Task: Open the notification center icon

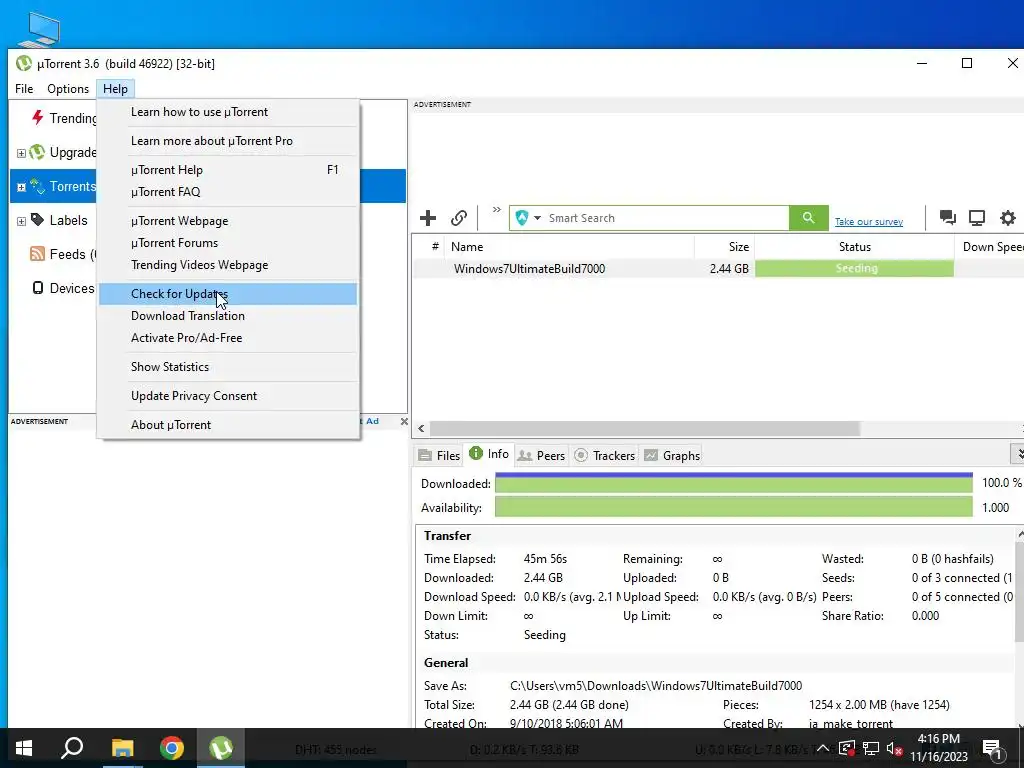Action: coord(992,749)
